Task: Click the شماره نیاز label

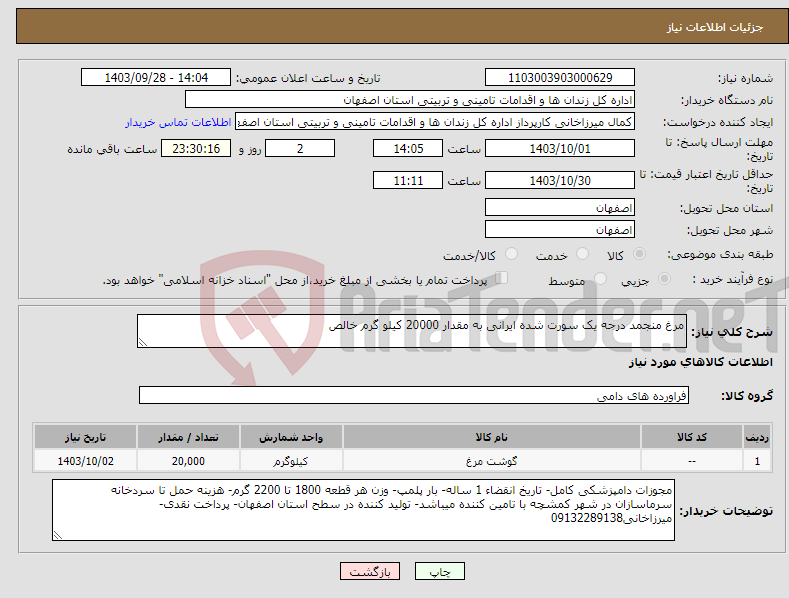Action: click(745, 79)
